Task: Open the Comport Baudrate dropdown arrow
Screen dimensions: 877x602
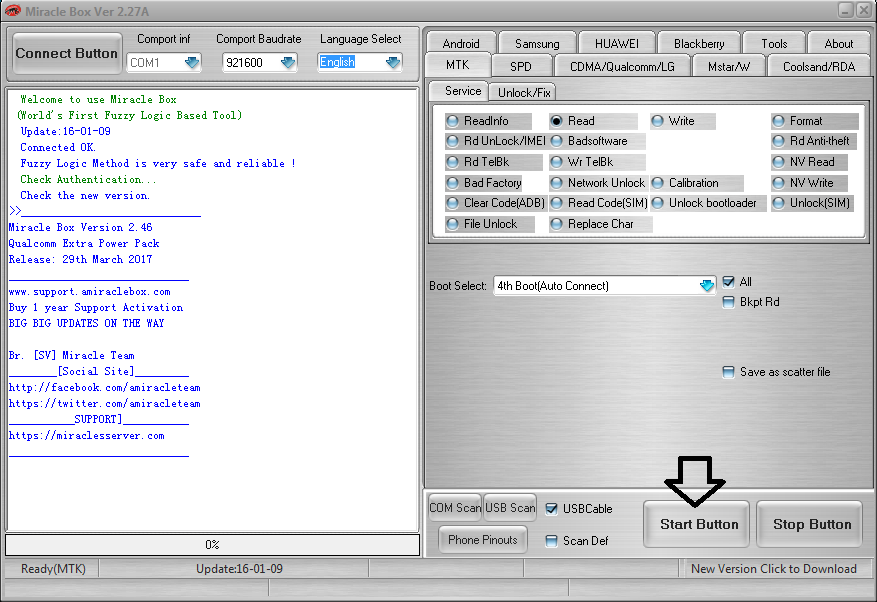Action: 288,62
